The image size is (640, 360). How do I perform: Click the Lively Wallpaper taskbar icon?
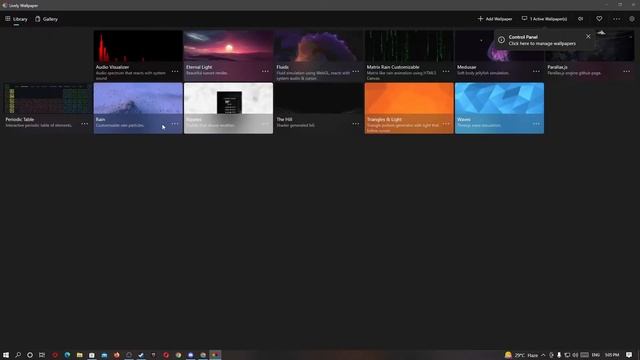pos(215,355)
